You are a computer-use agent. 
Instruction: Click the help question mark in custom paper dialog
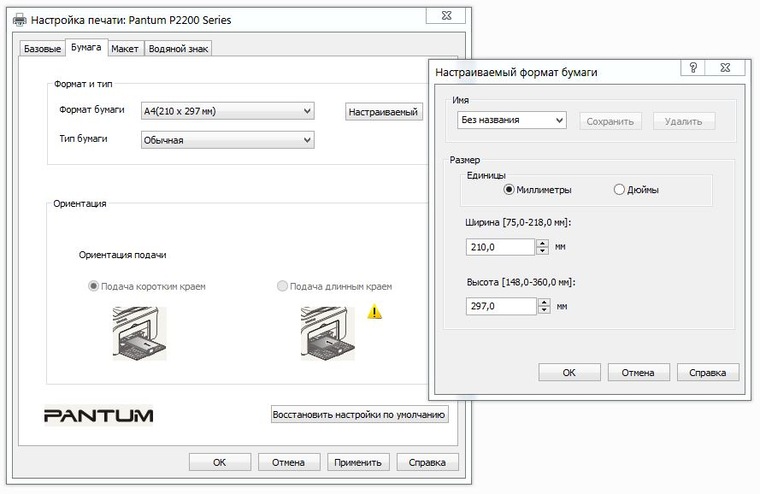click(x=693, y=67)
